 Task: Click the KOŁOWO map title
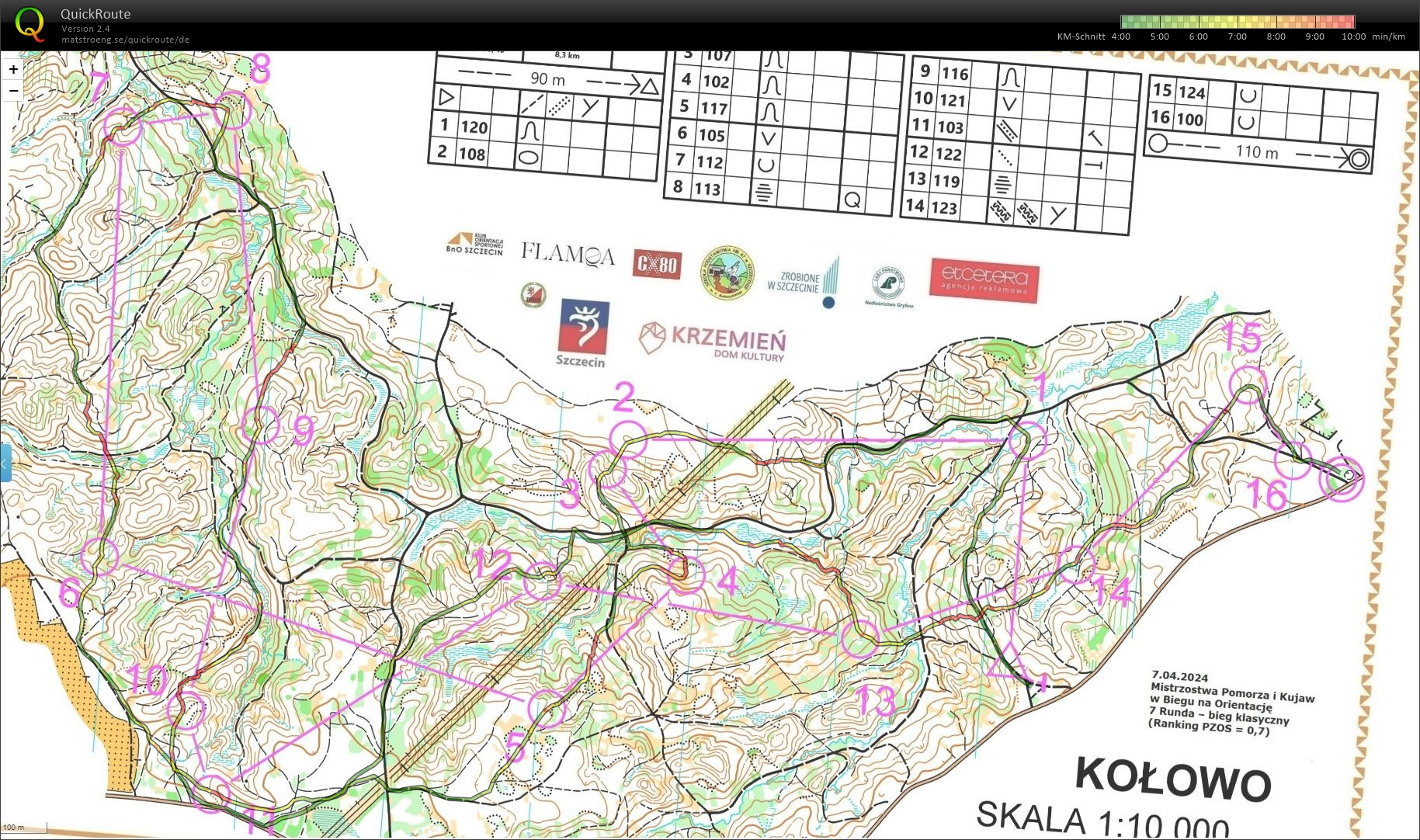(1172, 778)
